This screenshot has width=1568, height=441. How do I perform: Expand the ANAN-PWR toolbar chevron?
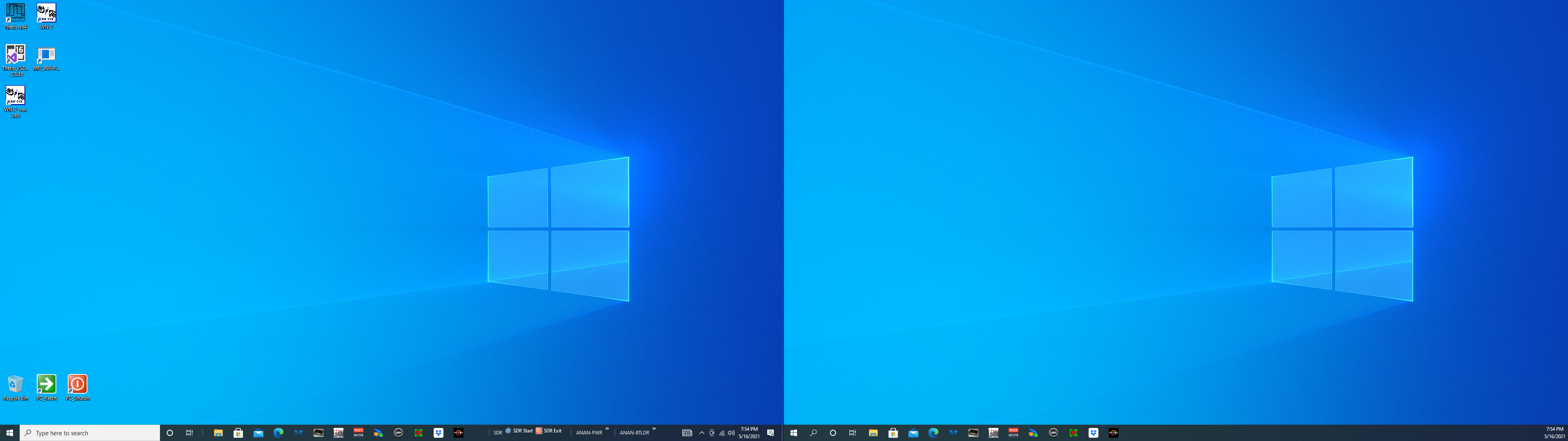pos(607,429)
